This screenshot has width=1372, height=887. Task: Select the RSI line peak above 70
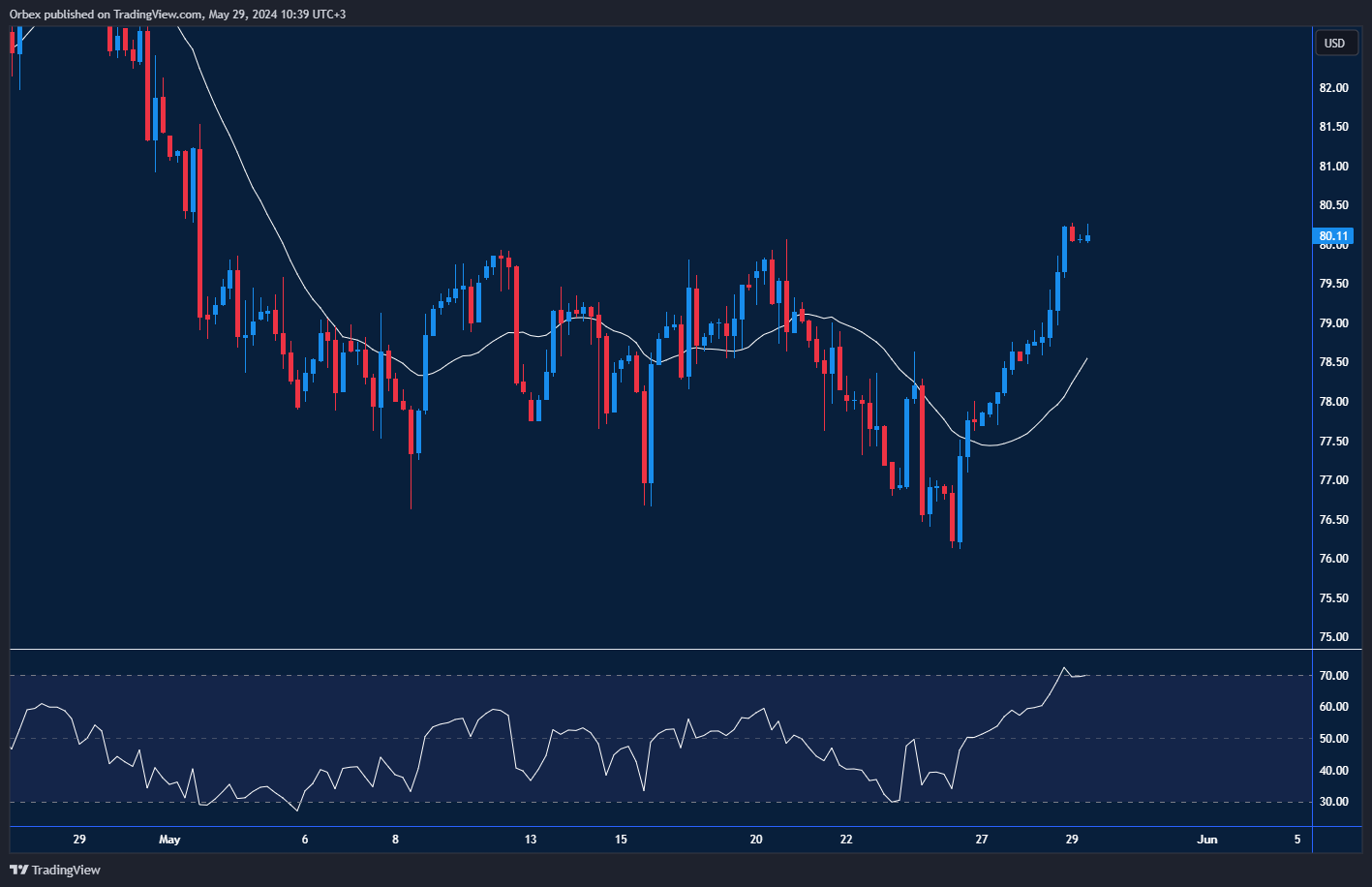click(1064, 668)
